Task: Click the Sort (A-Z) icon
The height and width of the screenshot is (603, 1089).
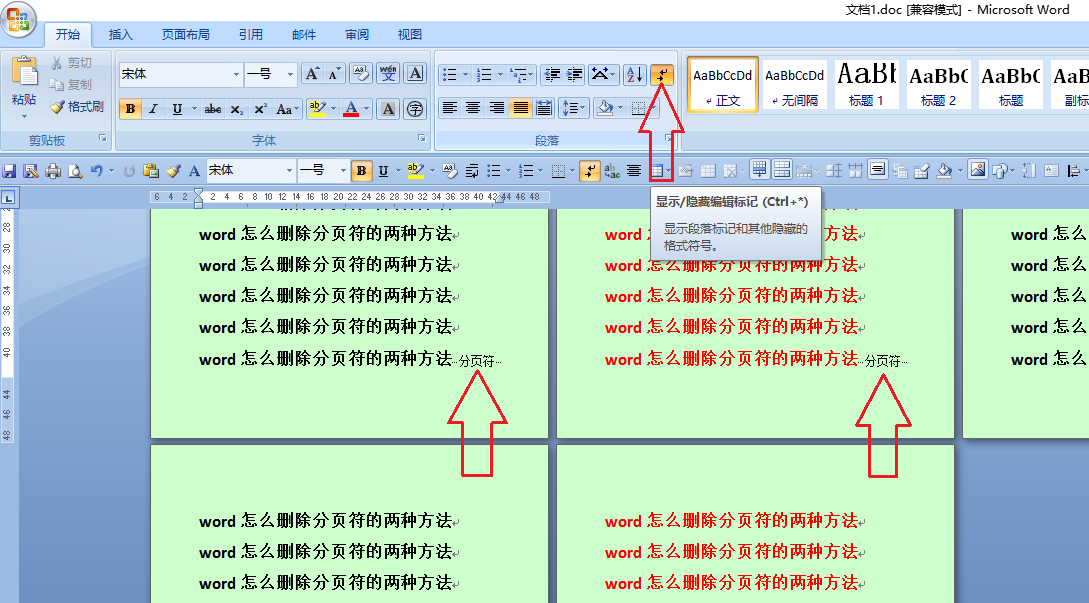Action: pos(634,74)
